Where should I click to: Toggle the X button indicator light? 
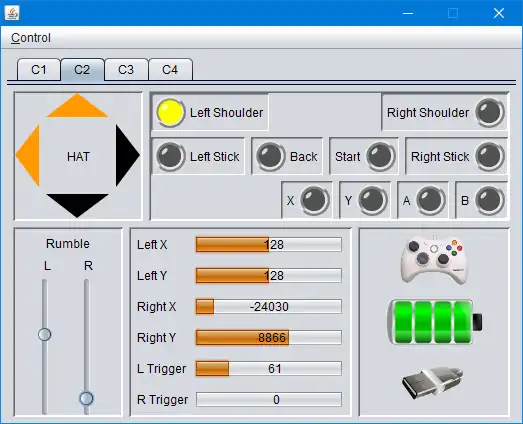click(315, 200)
